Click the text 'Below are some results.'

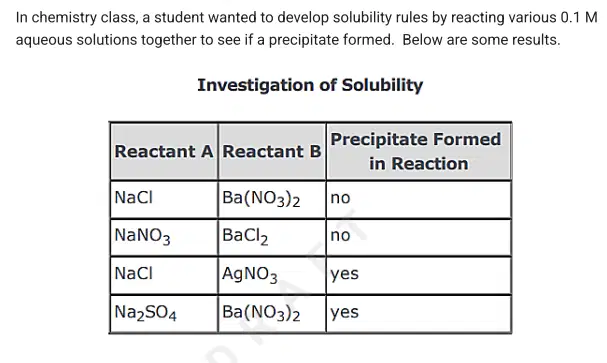(481, 40)
